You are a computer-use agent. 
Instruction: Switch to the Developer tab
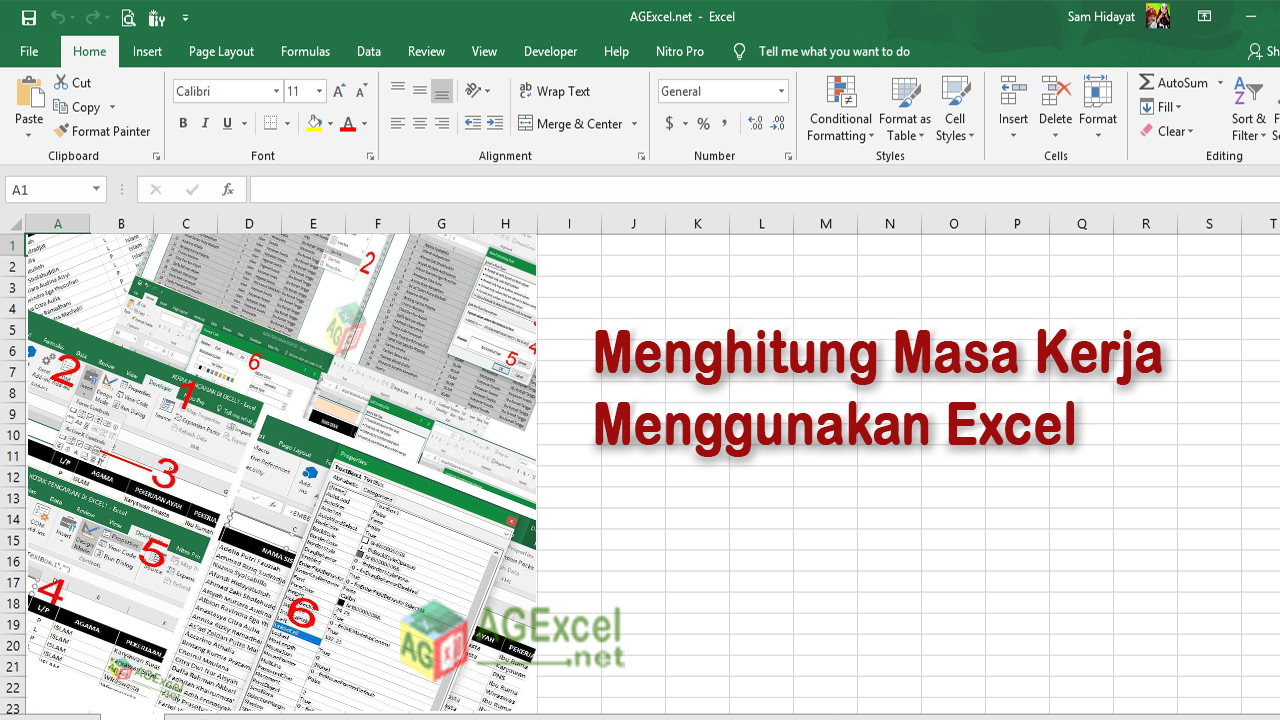[x=550, y=51]
